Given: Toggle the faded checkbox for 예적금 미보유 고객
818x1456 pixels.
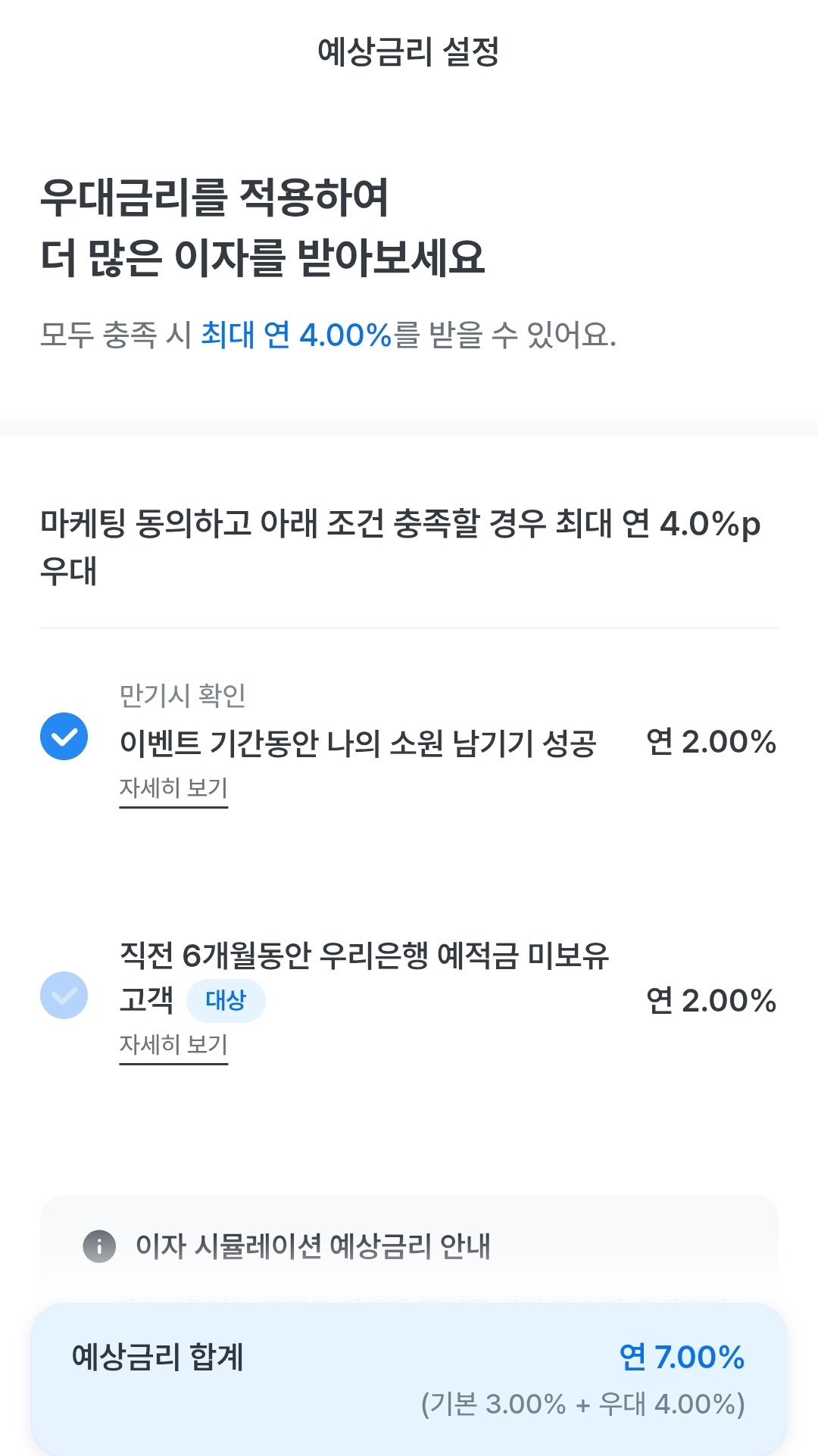Looking at the screenshot, I should click(x=64, y=995).
